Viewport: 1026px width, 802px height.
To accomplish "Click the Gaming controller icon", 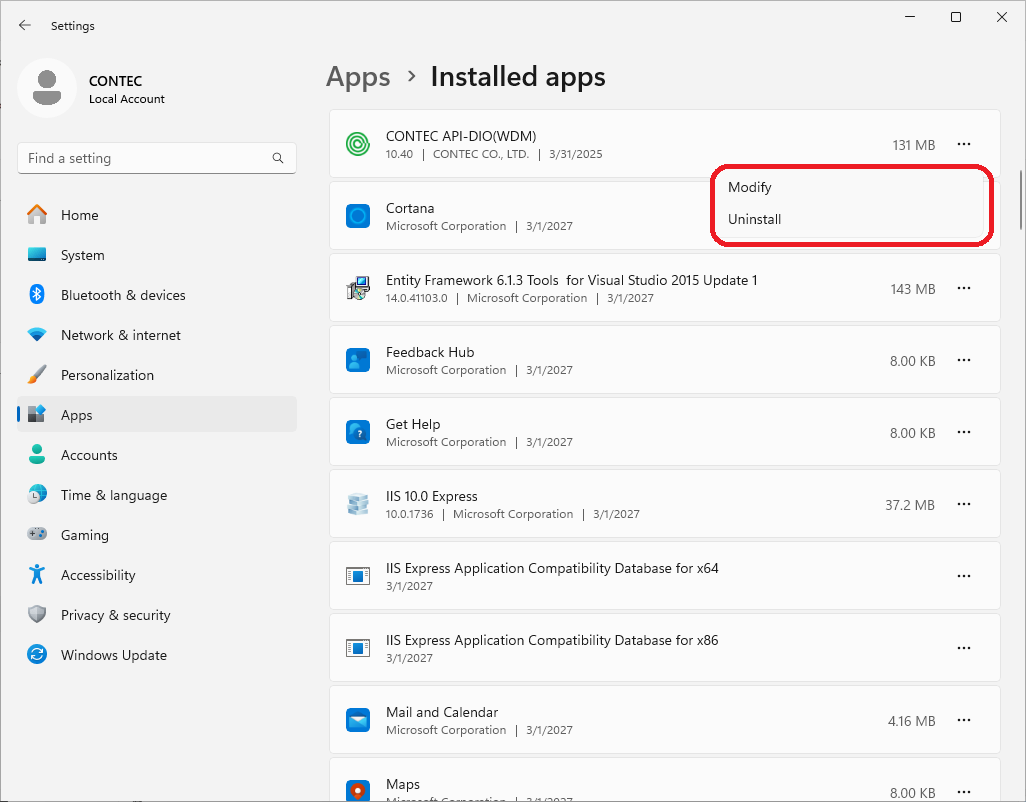I will coord(37,534).
